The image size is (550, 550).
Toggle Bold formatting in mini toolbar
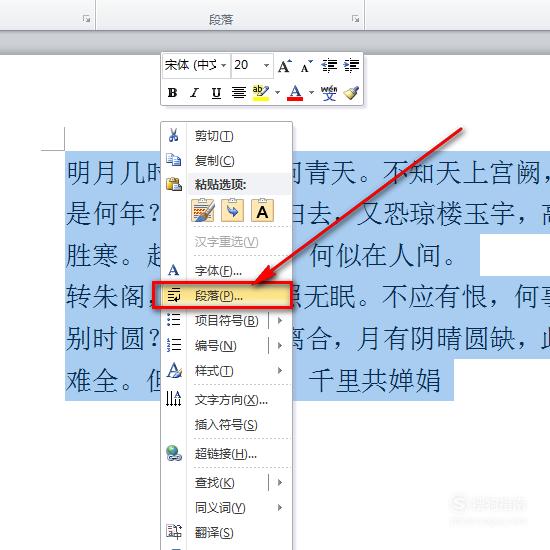point(172,93)
